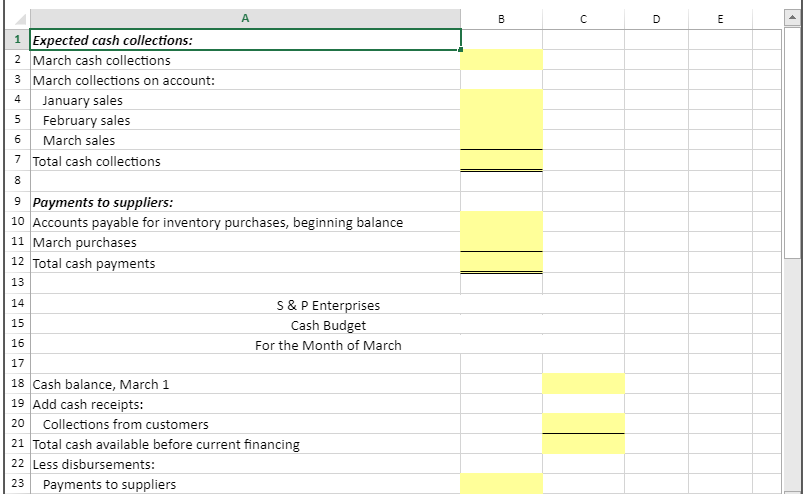Click the vertical scrollbar thumb
The height and width of the screenshot is (502, 807).
coord(792,143)
